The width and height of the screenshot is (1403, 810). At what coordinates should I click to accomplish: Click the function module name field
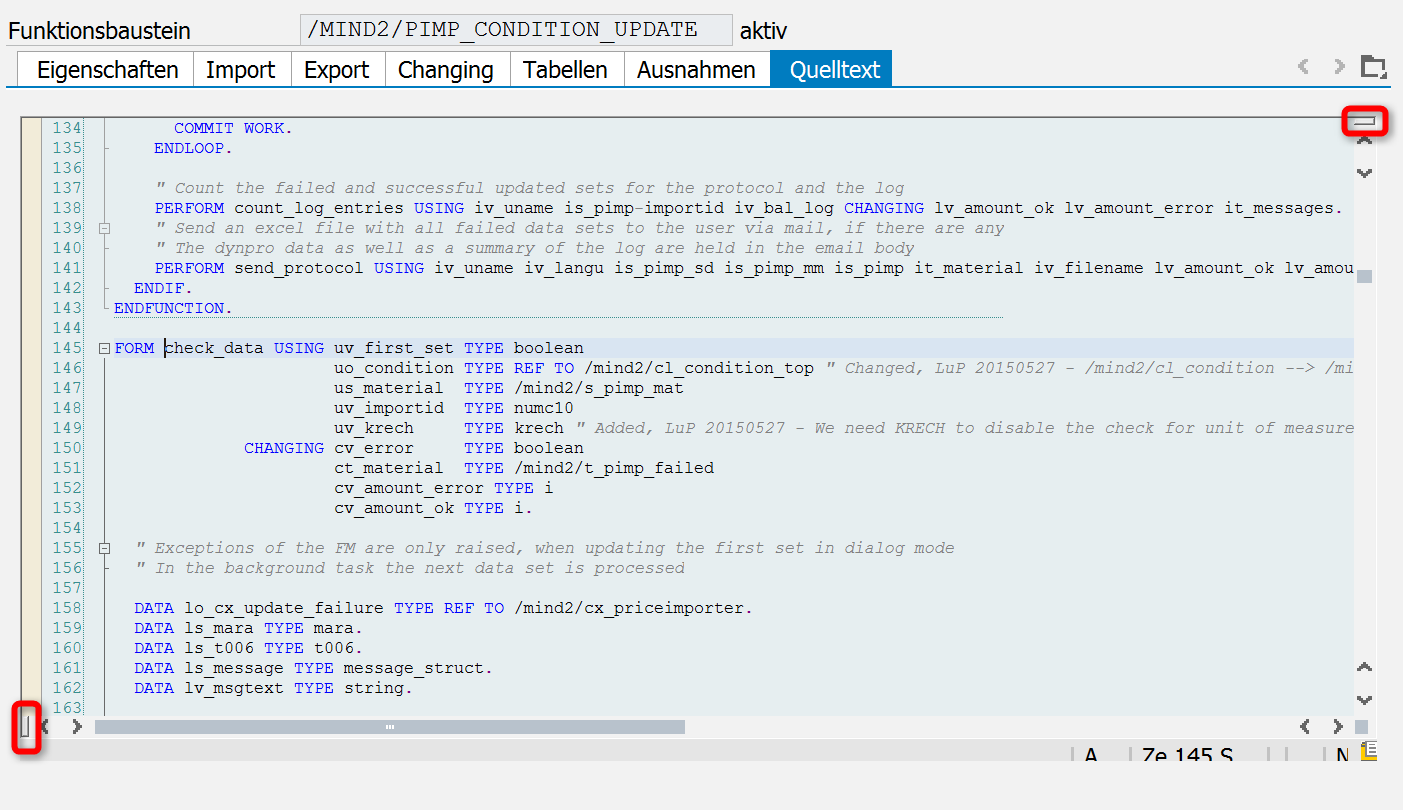(515, 30)
